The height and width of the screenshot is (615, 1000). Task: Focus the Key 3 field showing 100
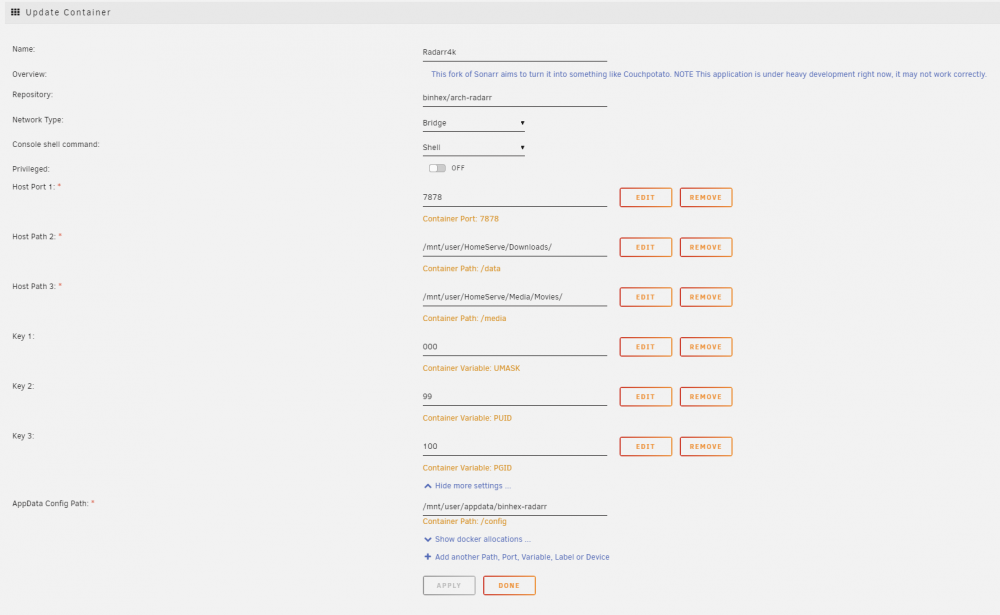coord(515,447)
